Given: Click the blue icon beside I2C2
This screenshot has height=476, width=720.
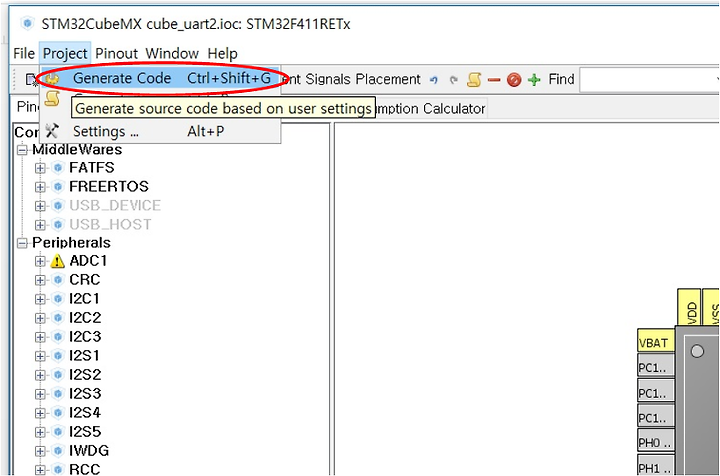Looking at the screenshot, I should (x=57, y=318).
